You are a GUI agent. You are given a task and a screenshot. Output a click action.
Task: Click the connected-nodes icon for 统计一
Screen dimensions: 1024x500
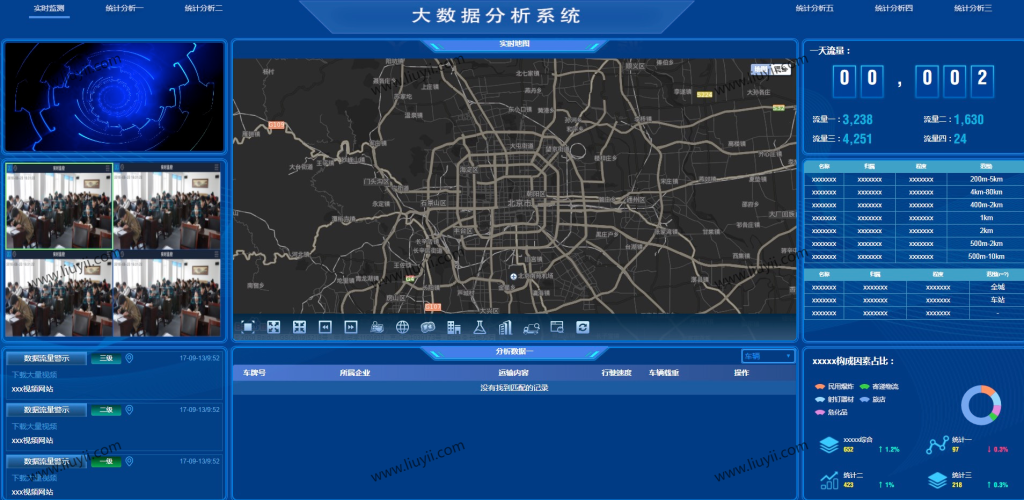(x=937, y=445)
